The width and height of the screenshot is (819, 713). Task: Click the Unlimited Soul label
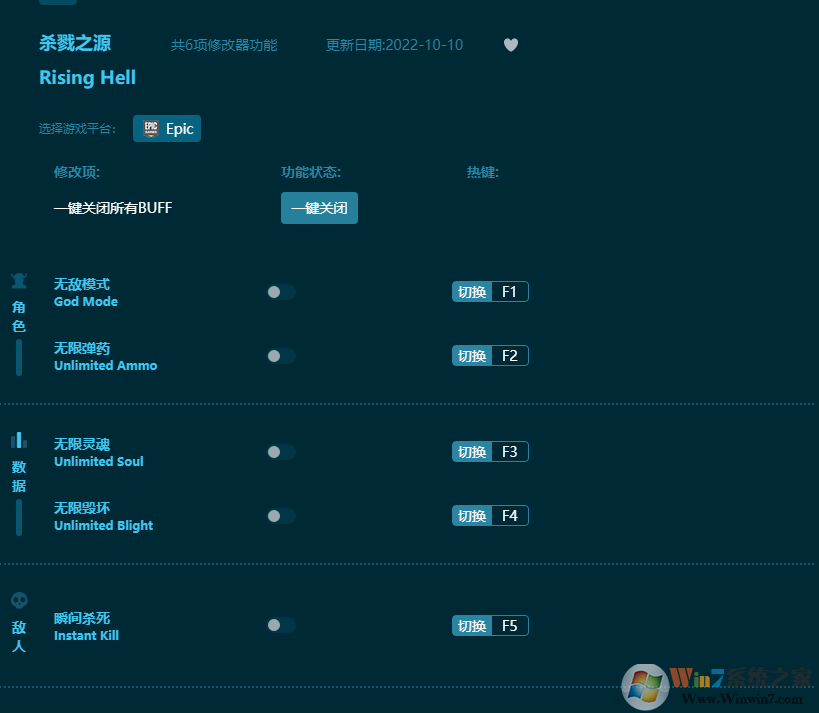pos(99,461)
